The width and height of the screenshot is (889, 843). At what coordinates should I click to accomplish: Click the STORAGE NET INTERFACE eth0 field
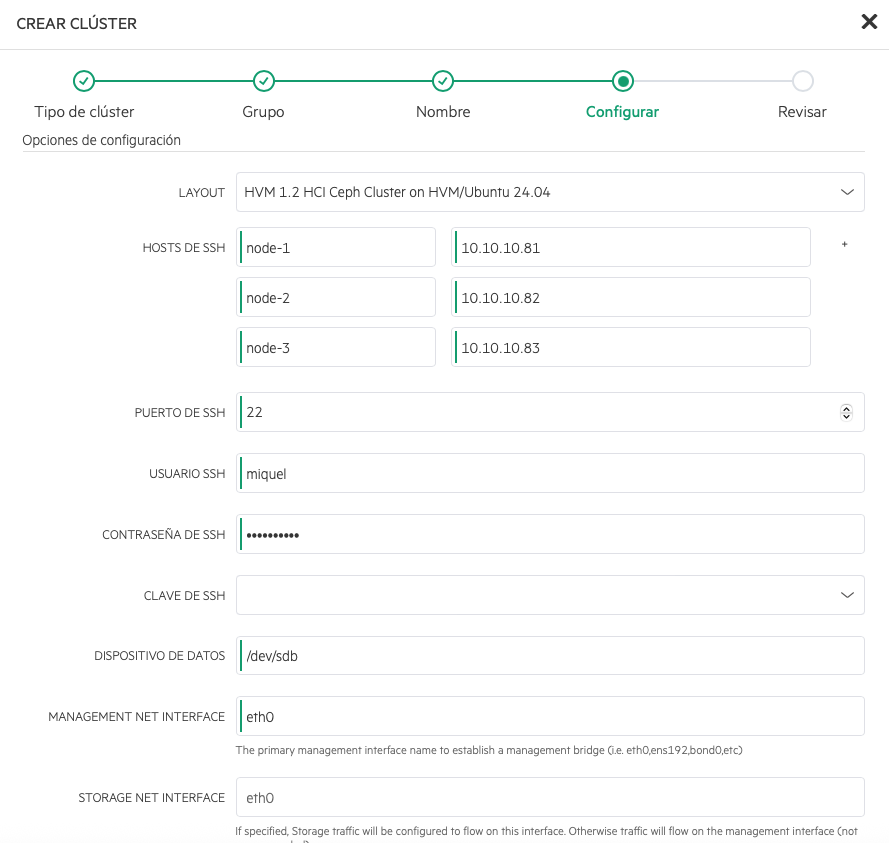tap(550, 797)
